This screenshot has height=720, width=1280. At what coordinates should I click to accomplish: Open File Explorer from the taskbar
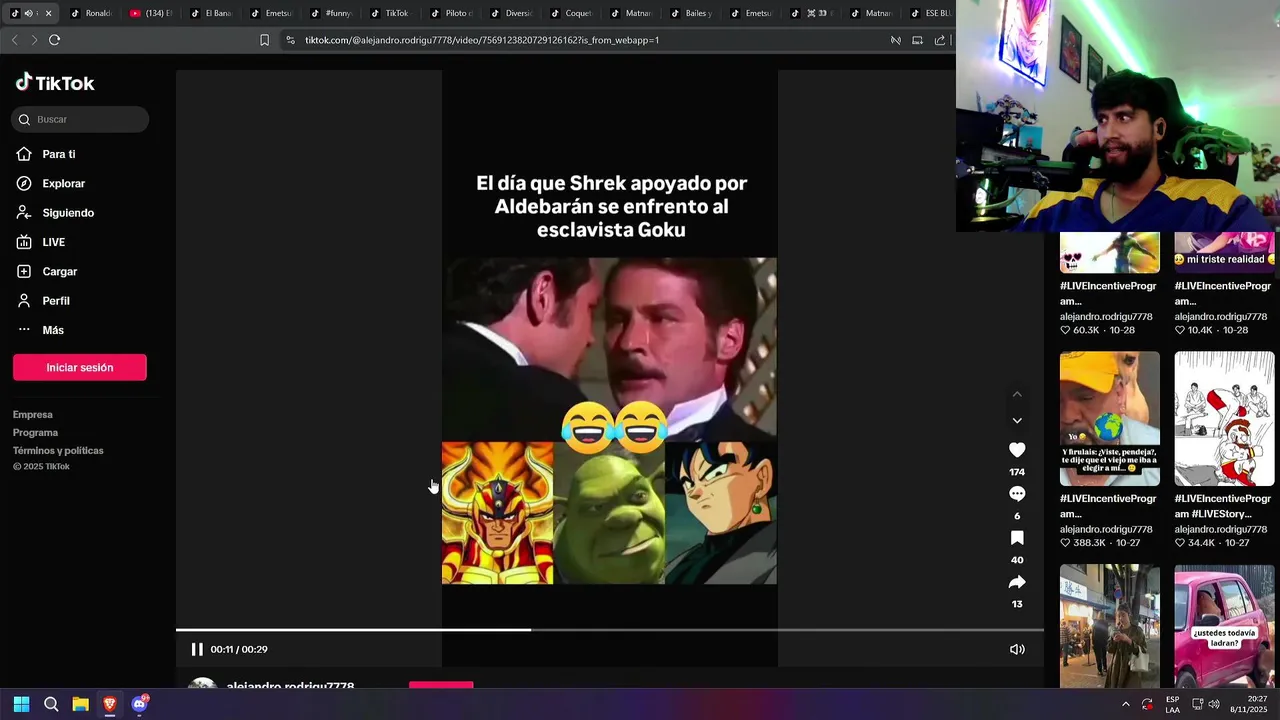click(80, 704)
